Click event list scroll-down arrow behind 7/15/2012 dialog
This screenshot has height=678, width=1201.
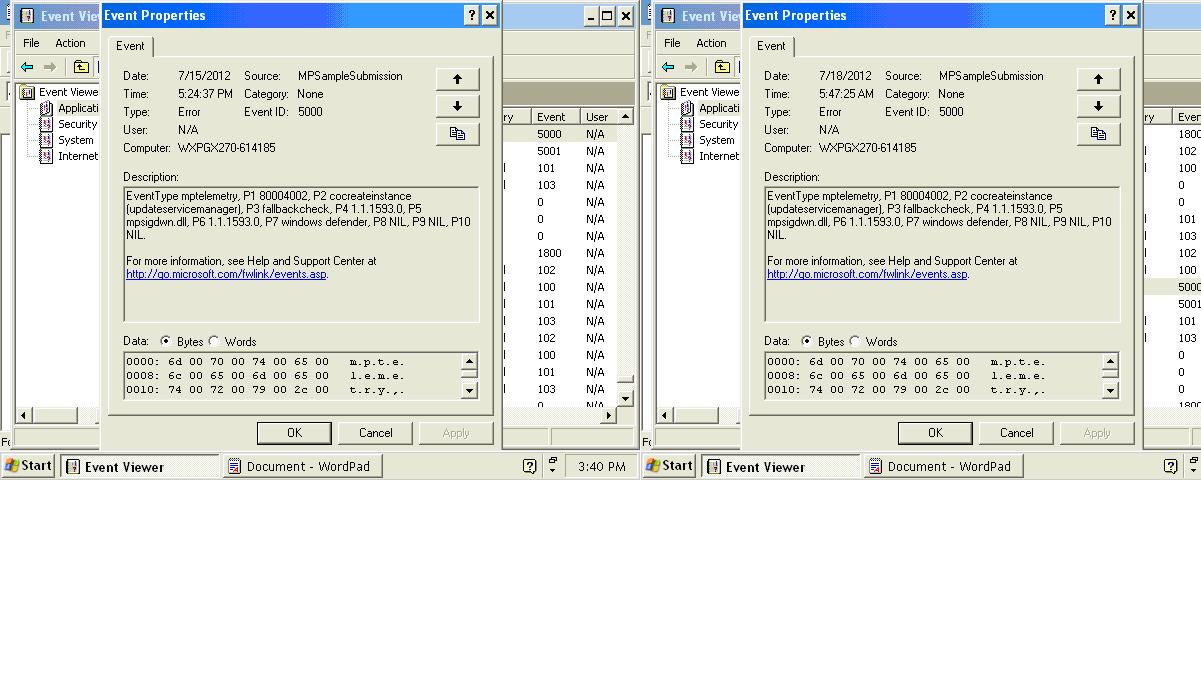(626, 398)
